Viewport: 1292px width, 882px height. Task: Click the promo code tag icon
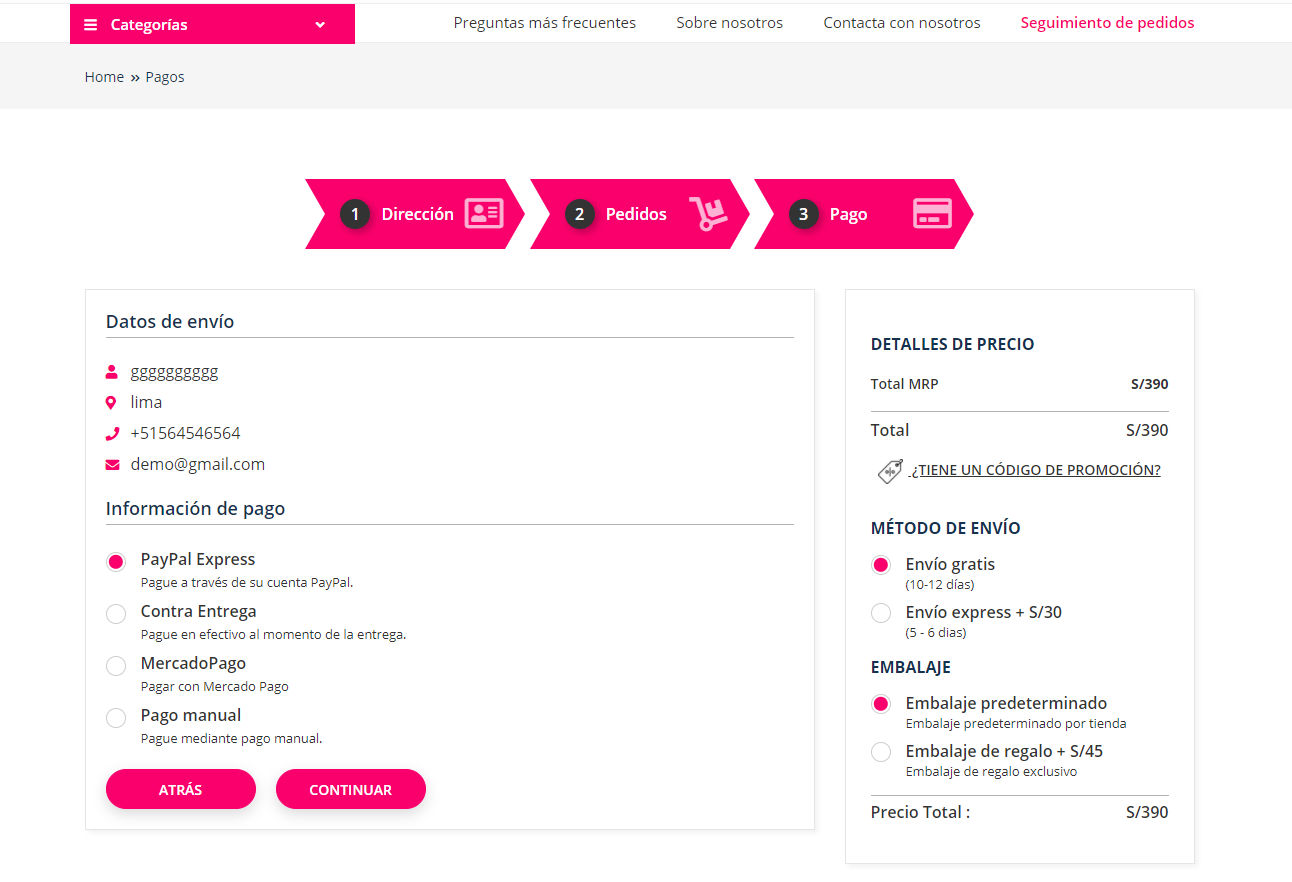pos(890,471)
